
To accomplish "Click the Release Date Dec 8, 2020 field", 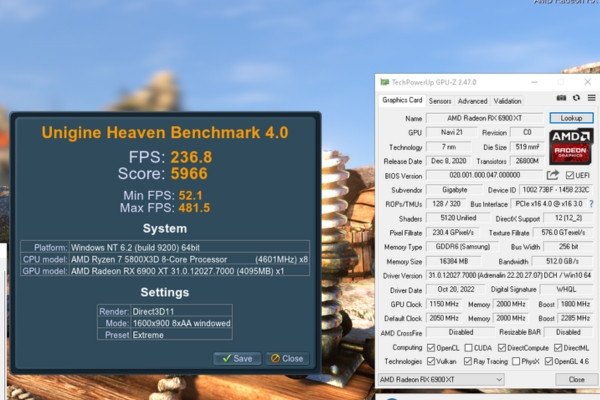I will click(x=448, y=161).
